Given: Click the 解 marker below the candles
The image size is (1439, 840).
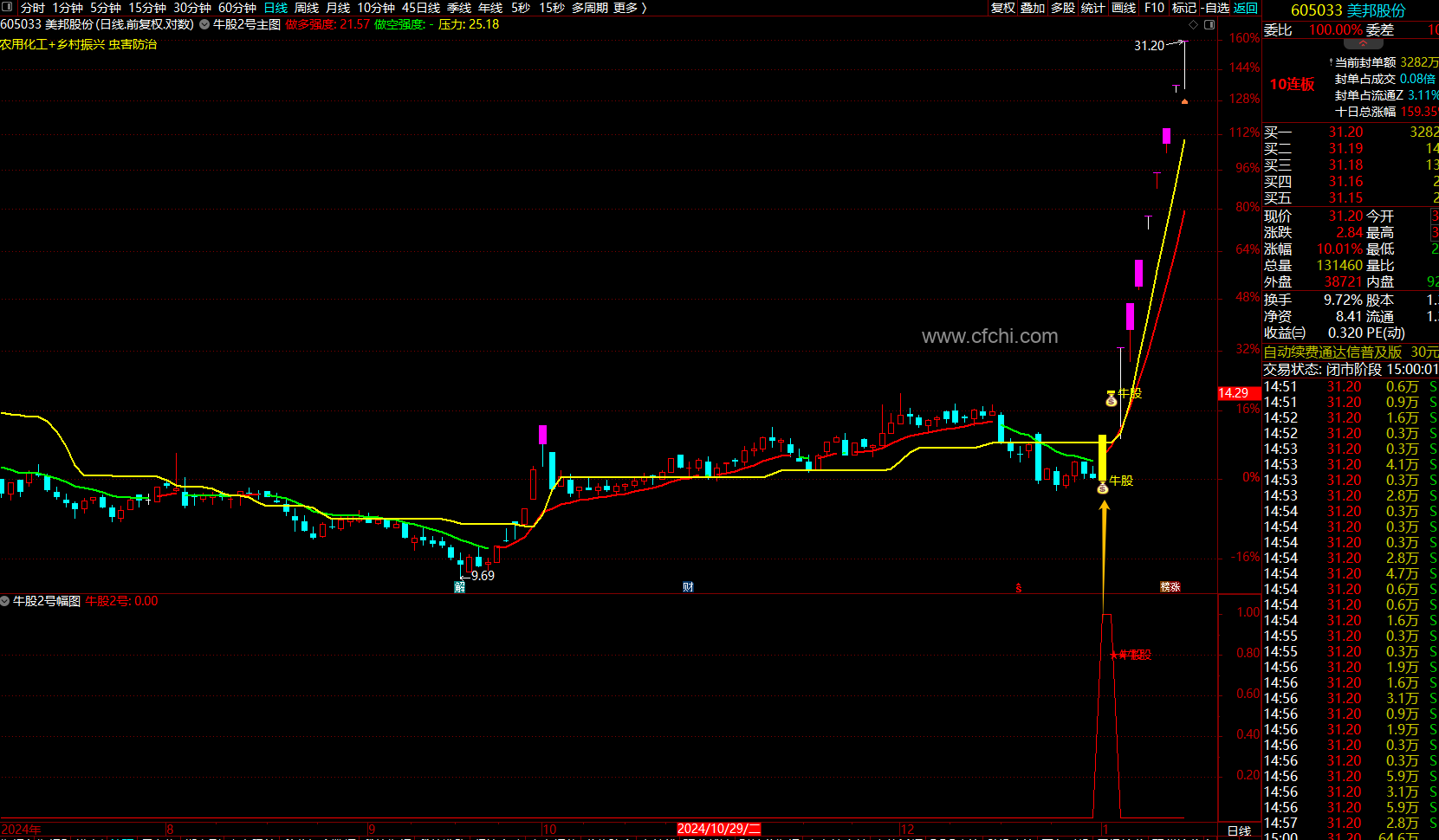Looking at the screenshot, I should (x=460, y=587).
